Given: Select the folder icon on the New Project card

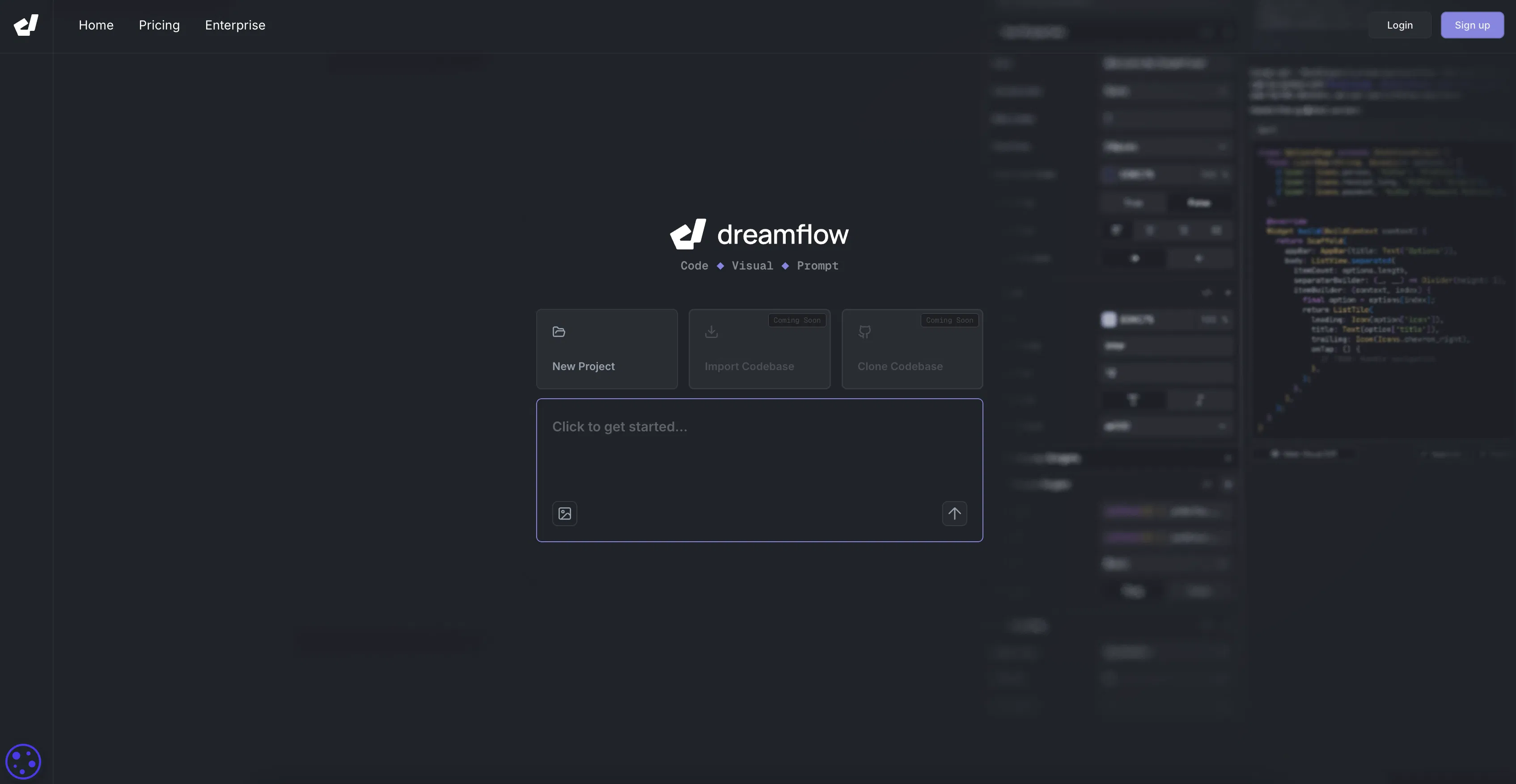Looking at the screenshot, I should pos(558,331).
